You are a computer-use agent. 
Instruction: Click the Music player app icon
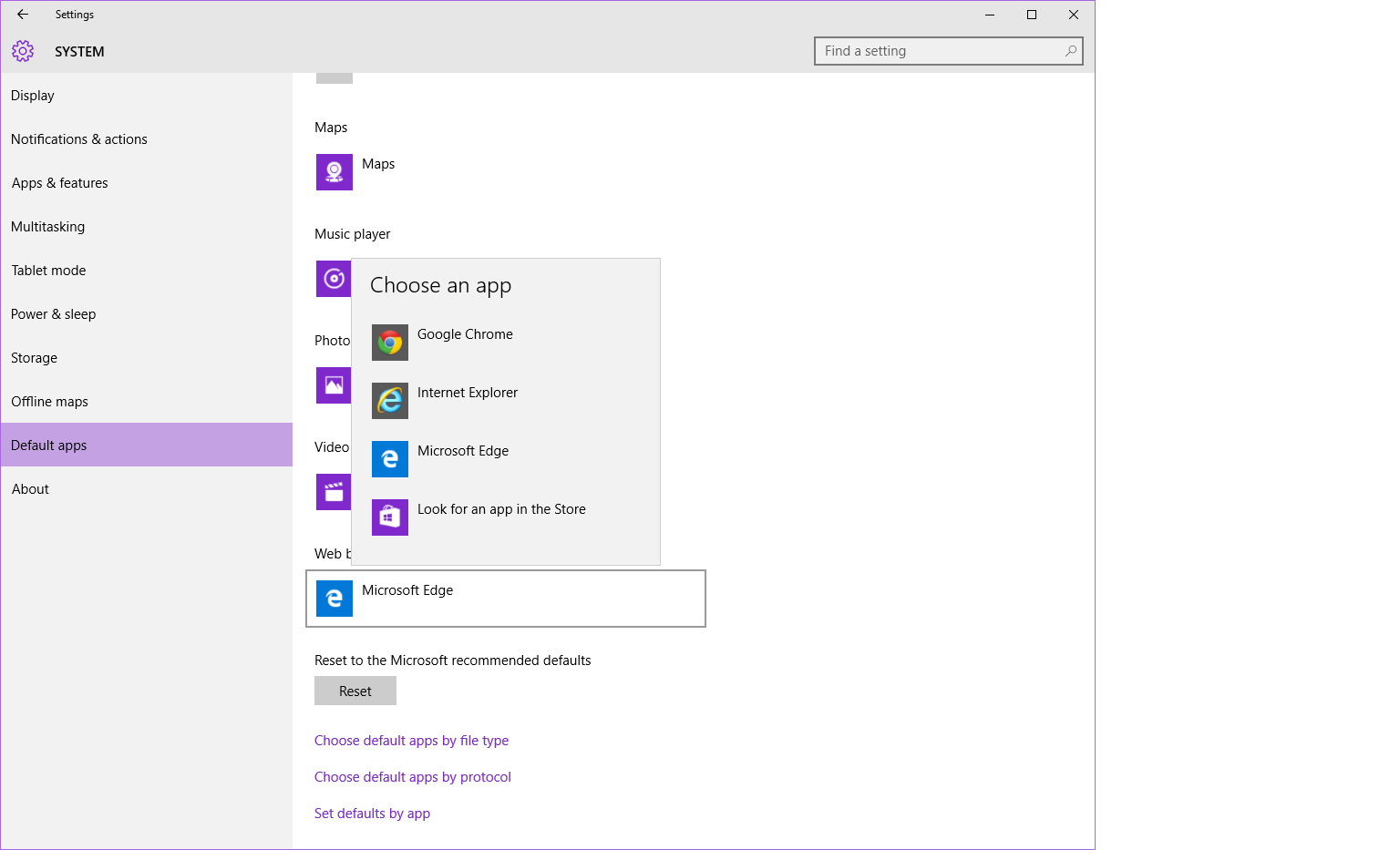click(x=334, y=279)
